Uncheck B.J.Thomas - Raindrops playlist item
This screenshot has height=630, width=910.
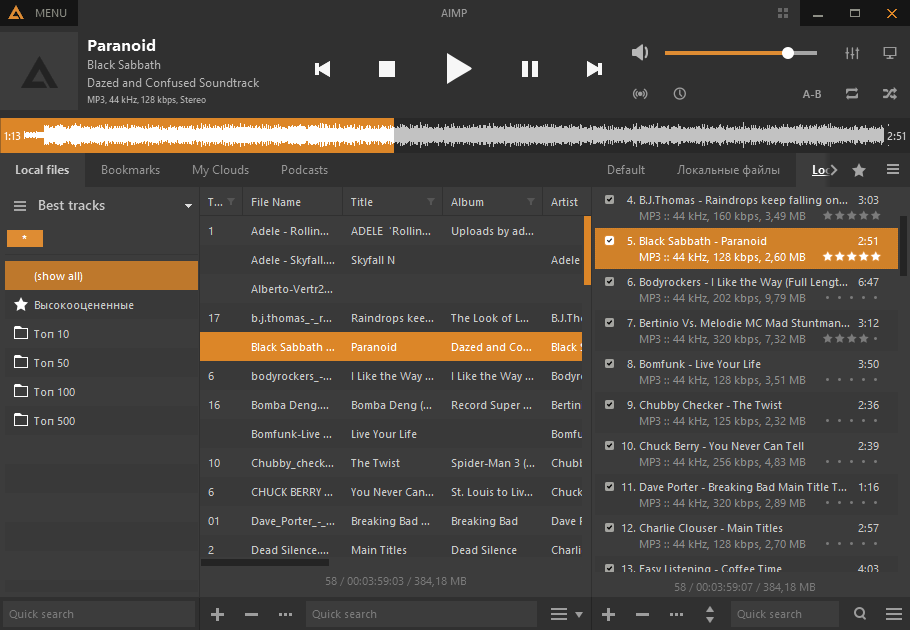609,200
